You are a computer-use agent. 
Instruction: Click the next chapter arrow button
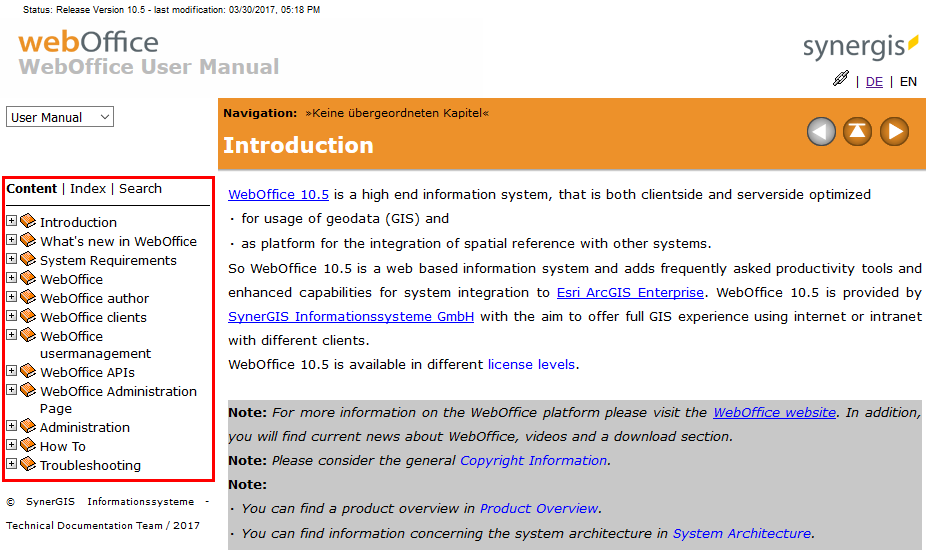[894, 131]
